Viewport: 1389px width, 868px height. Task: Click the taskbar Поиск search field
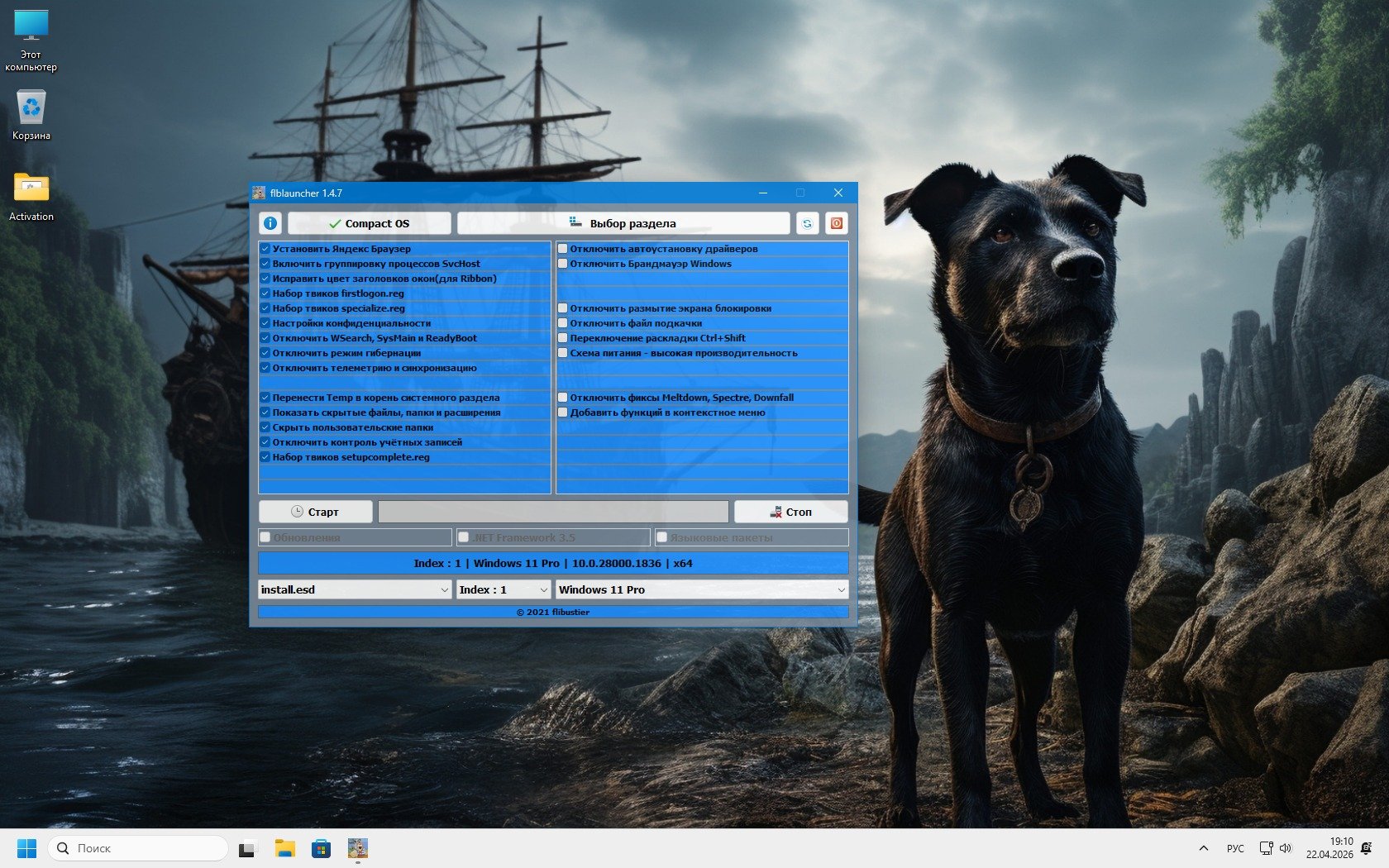[139, 848]
